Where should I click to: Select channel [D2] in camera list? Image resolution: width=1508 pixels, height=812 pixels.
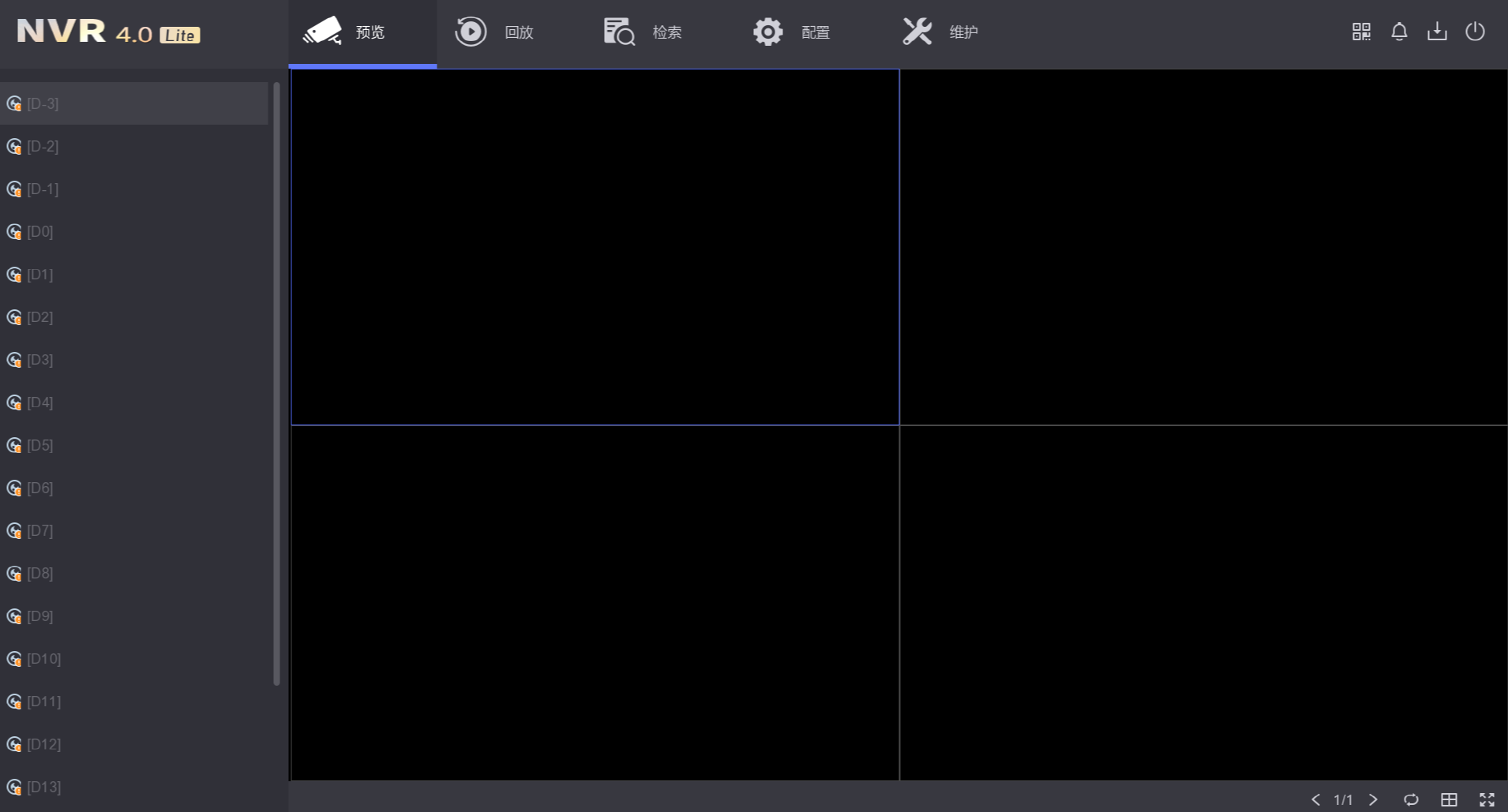click(x=40, y=317)
